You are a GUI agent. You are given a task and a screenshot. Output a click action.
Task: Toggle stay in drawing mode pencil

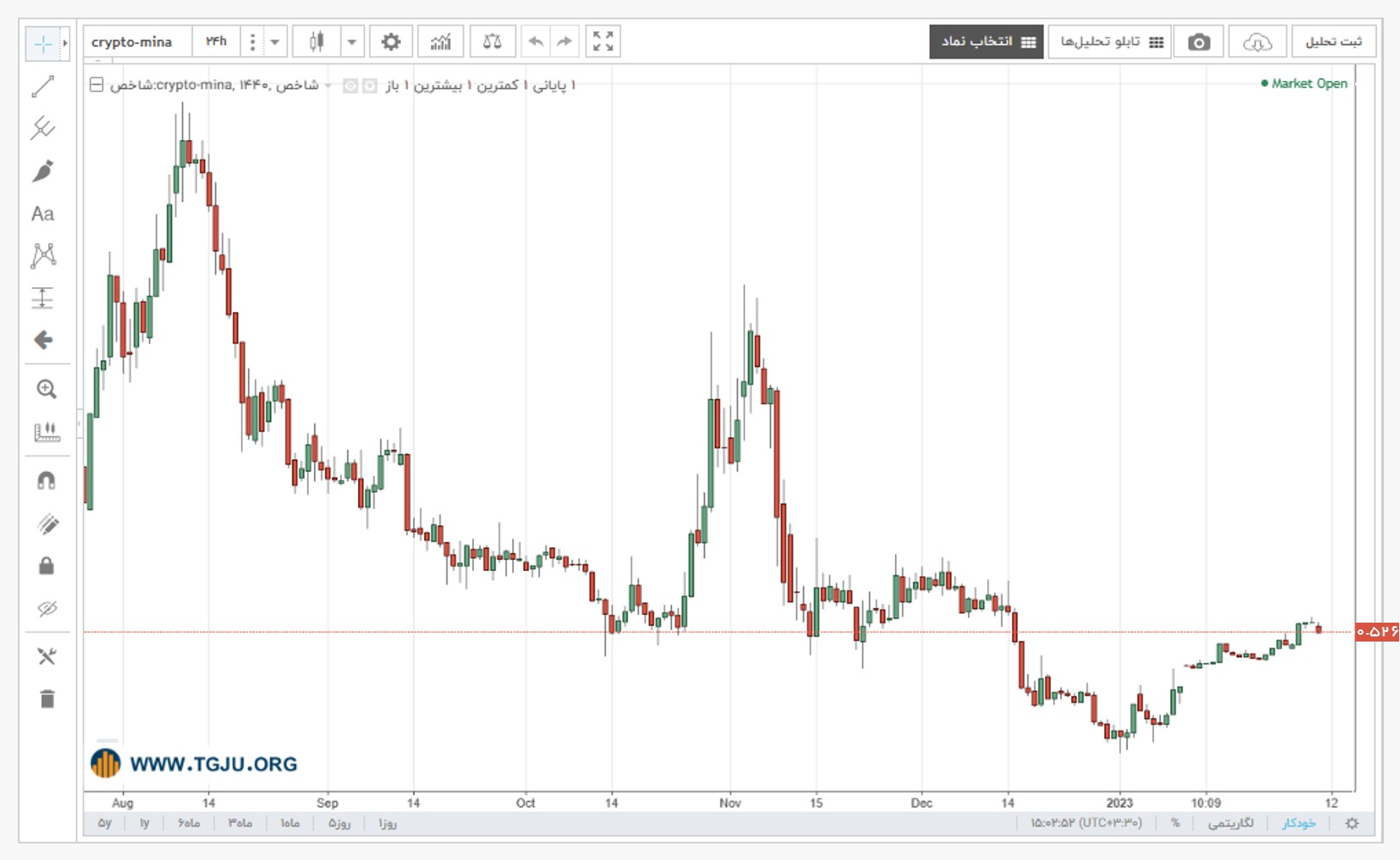click(x=46, y=524)
